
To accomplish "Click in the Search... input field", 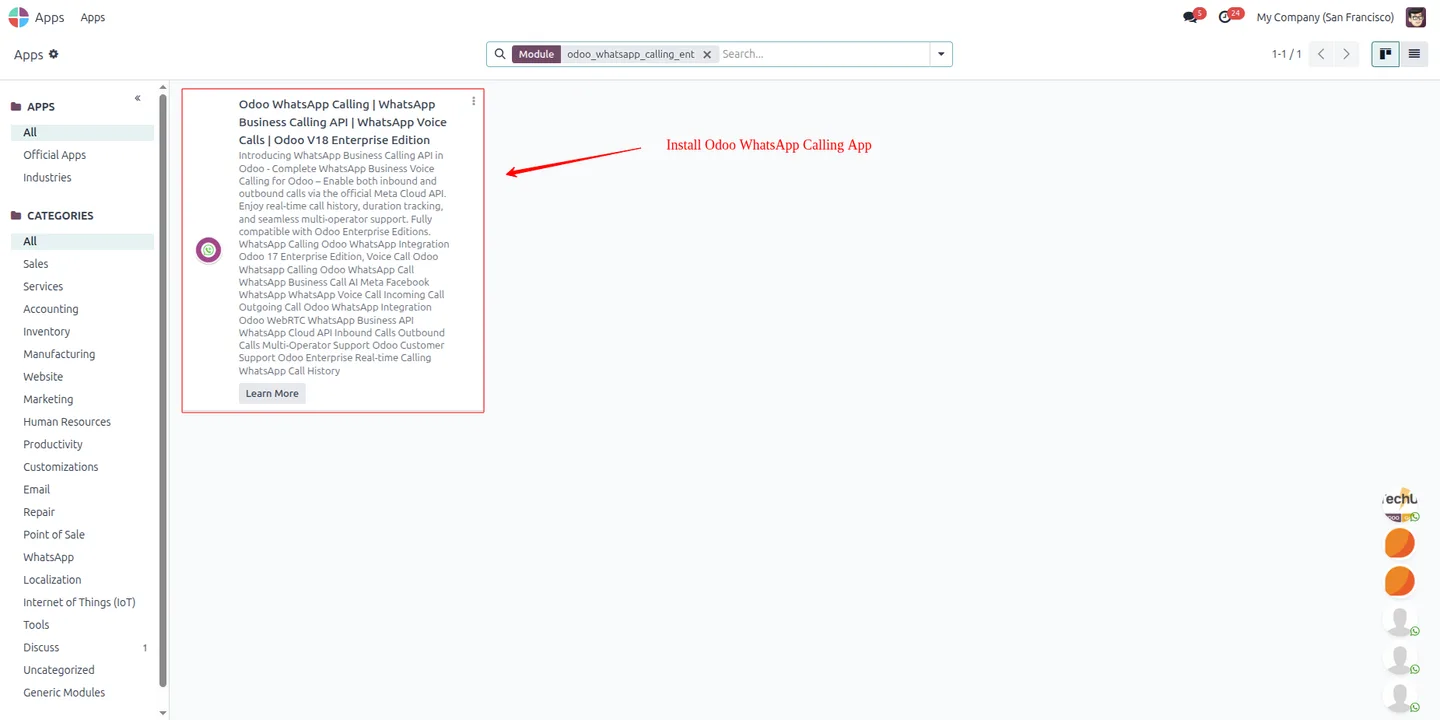I will click(823, 54).
